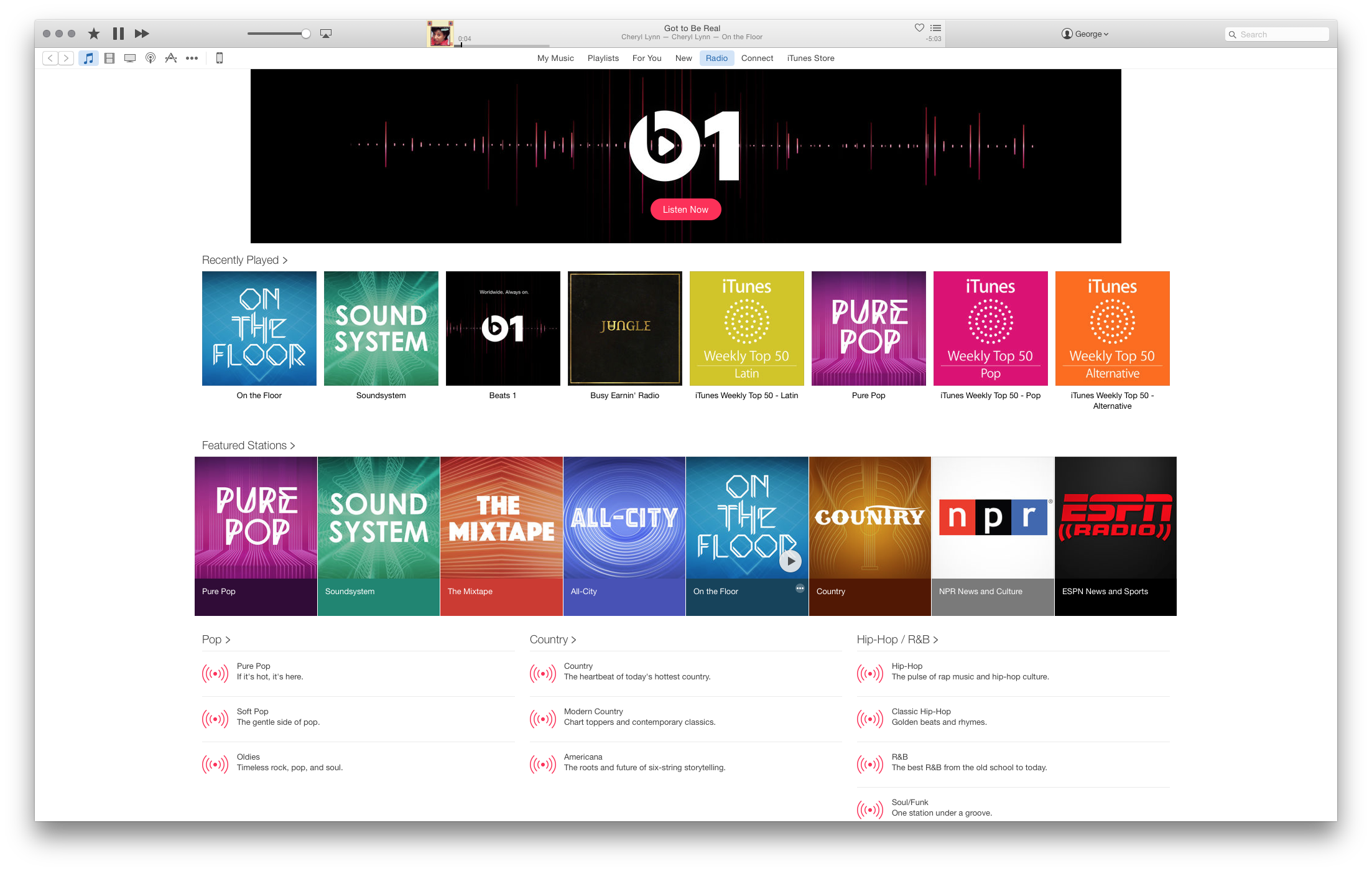Select the TV Shows library icon
This screenshot has height=871, width=1372.
point(130,58)
